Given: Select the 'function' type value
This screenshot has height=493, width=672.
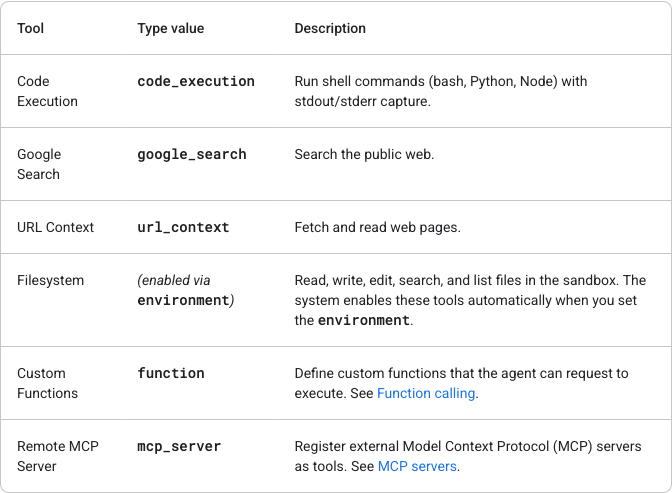Looking at the screenshot, I should pyautogui.click(x=171, y=373).
